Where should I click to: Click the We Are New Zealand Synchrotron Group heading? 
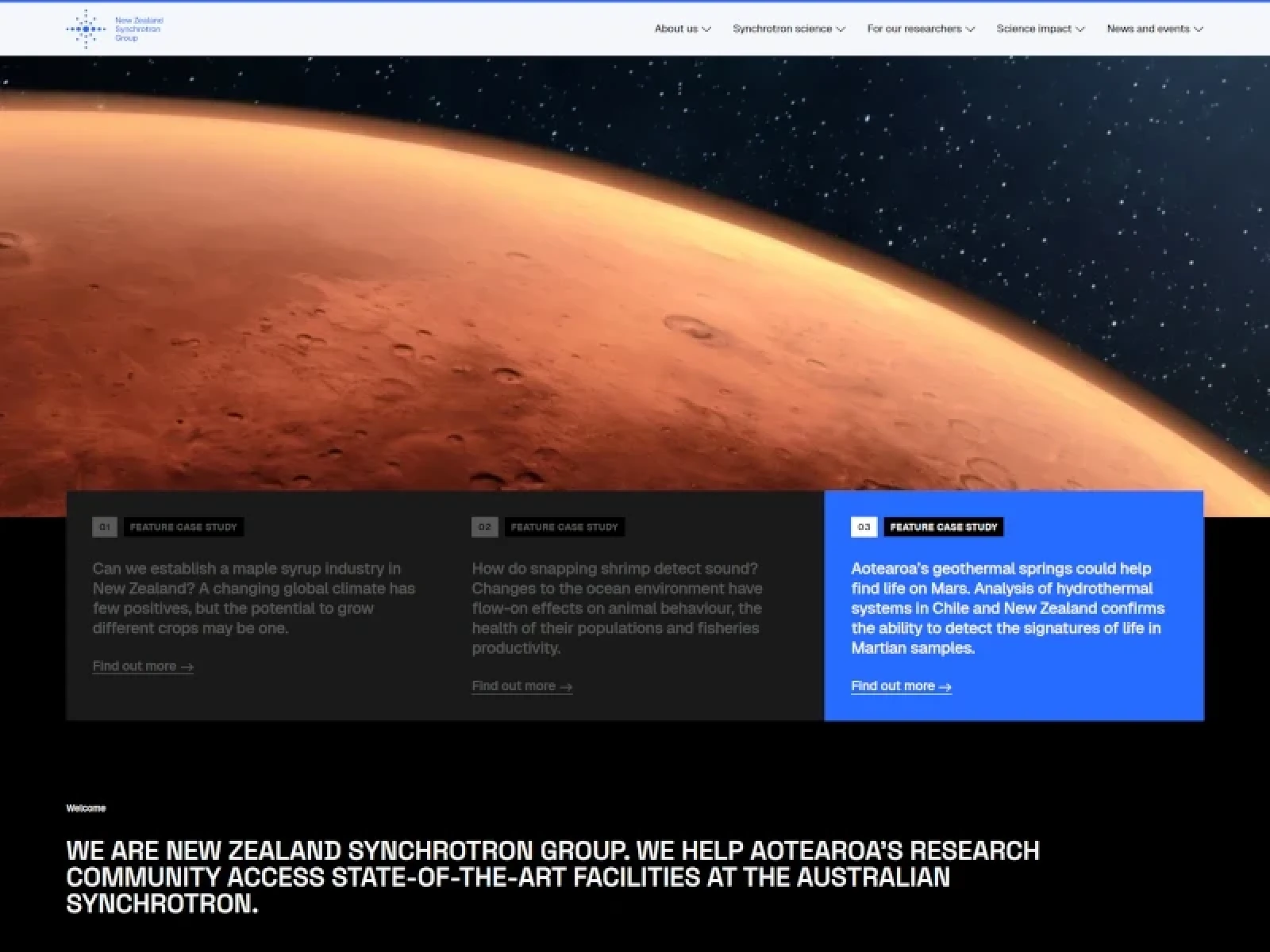[x=552, y=877]
